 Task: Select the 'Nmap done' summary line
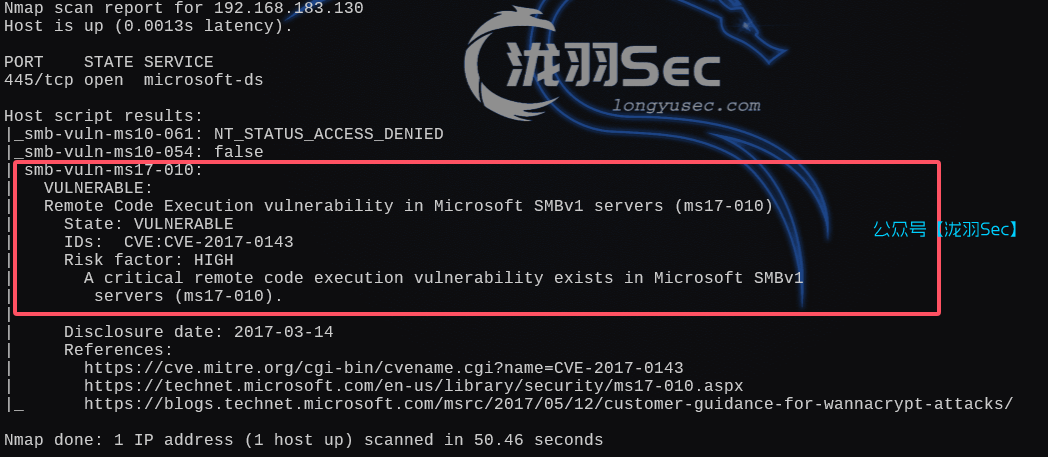[303, 440]
